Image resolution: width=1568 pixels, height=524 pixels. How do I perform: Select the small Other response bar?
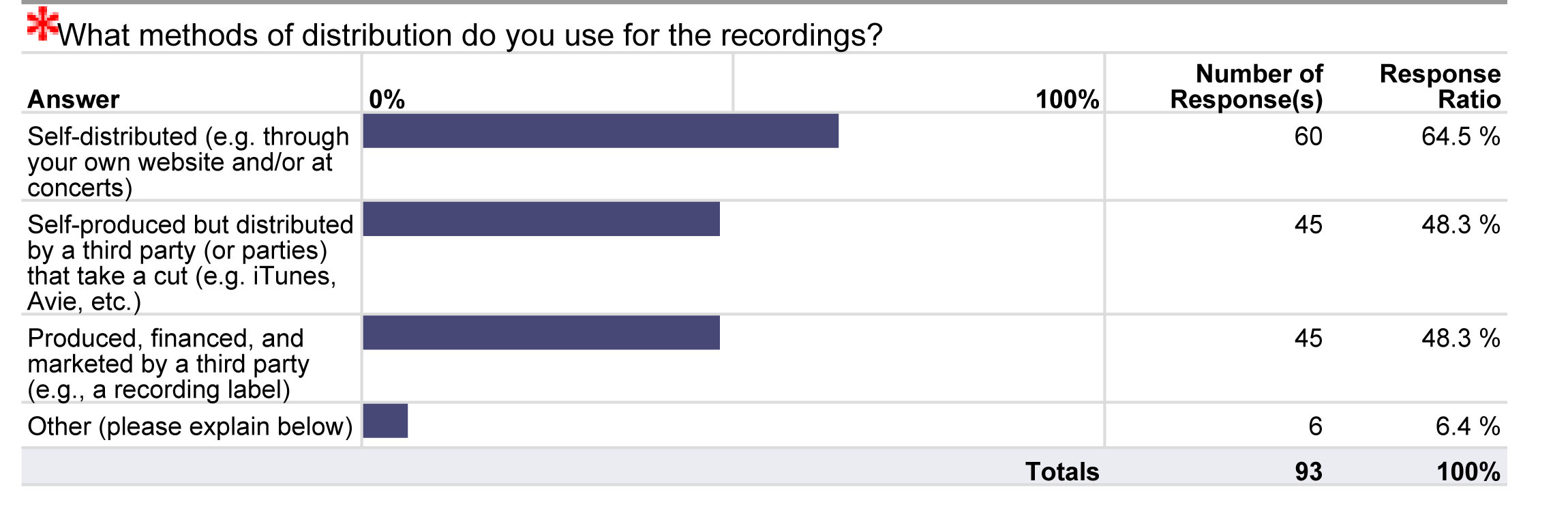click(385, 421)
